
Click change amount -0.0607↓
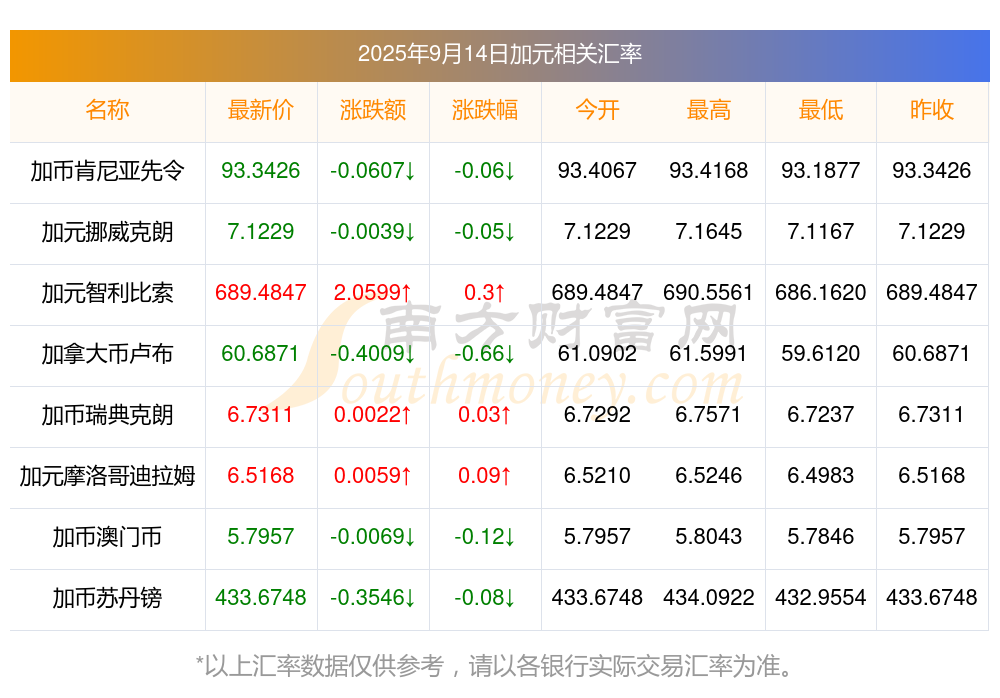[373, 170]
